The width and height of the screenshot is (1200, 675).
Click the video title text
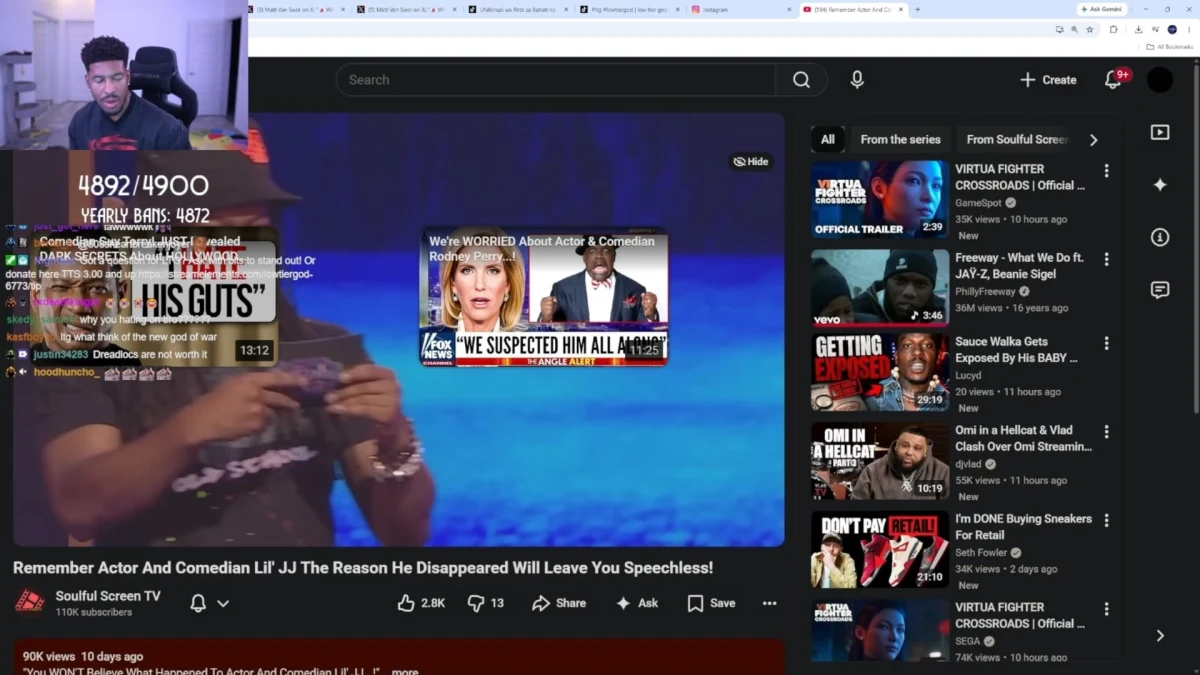[363, 568]
